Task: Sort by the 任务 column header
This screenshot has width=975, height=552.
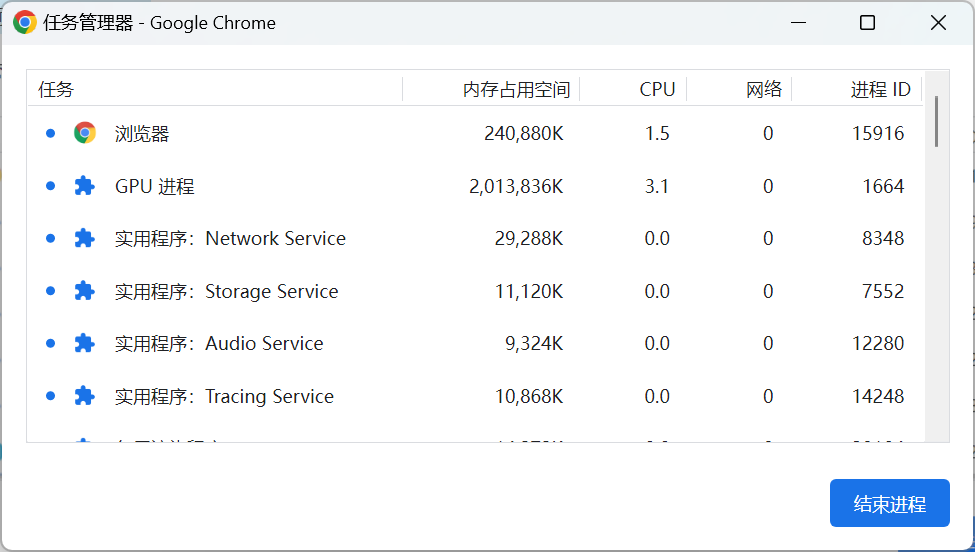Action: [56, 90]
